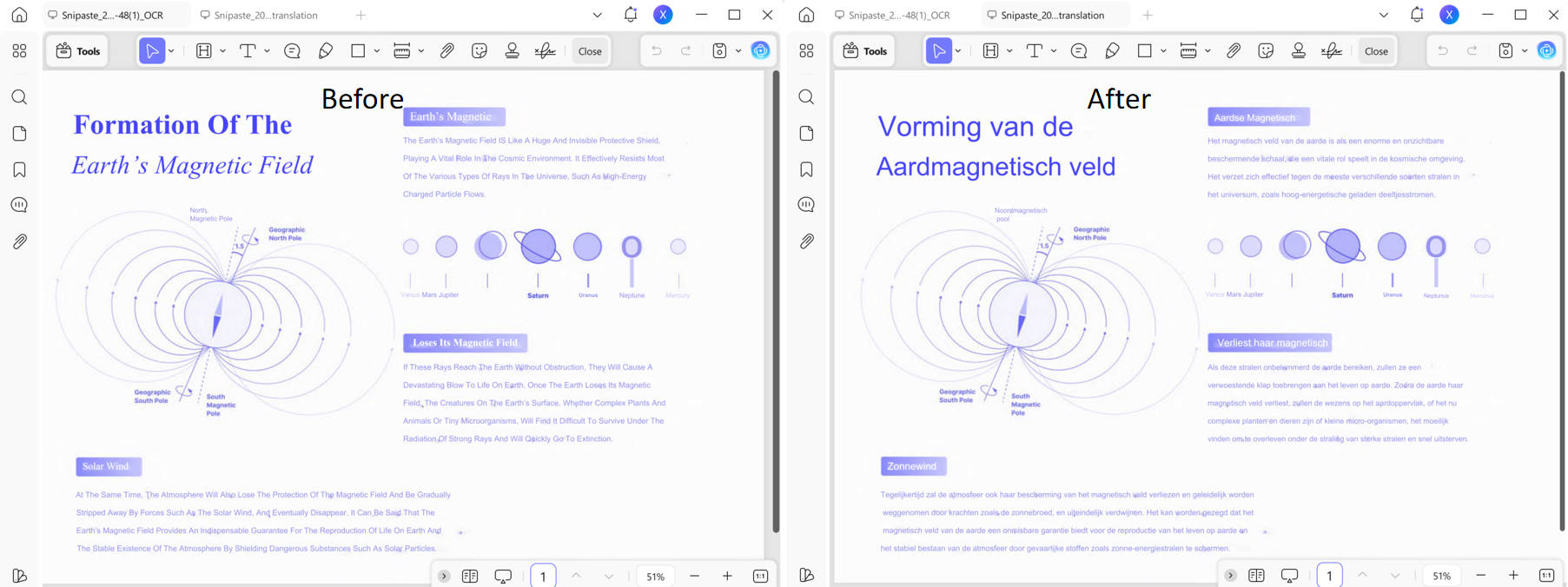The image size is (1568, 587).
Task: Click Close button in left window toolbar
Action: (x=590, y=51)
